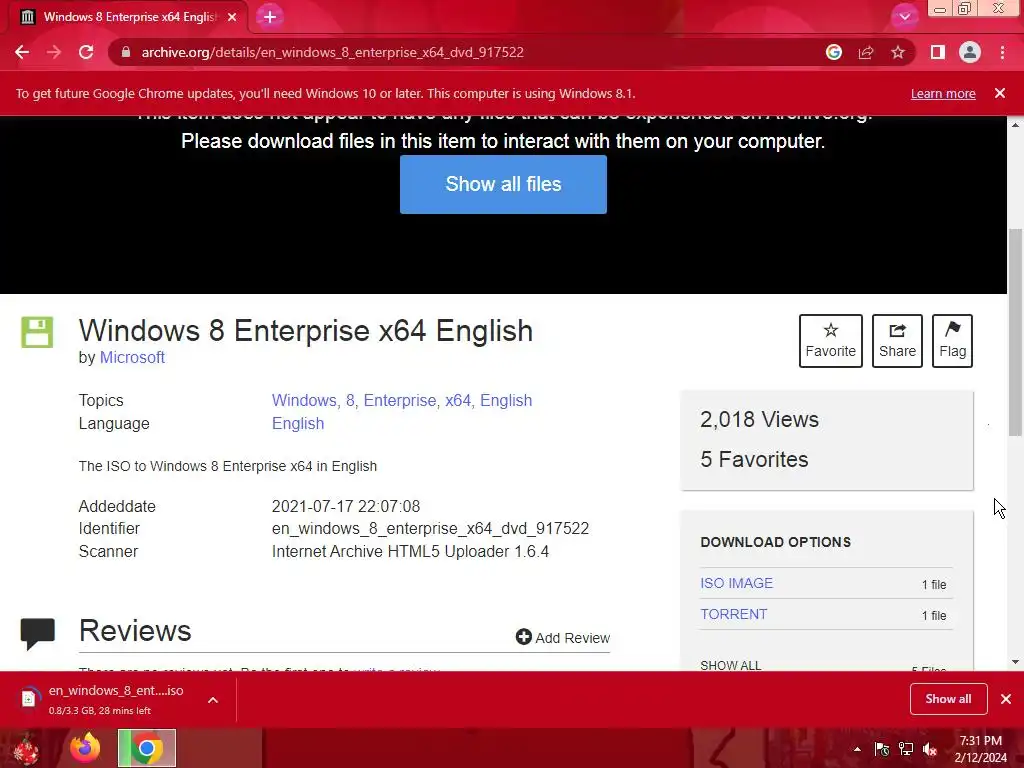Share this archive item

click(x=897, y=341)
